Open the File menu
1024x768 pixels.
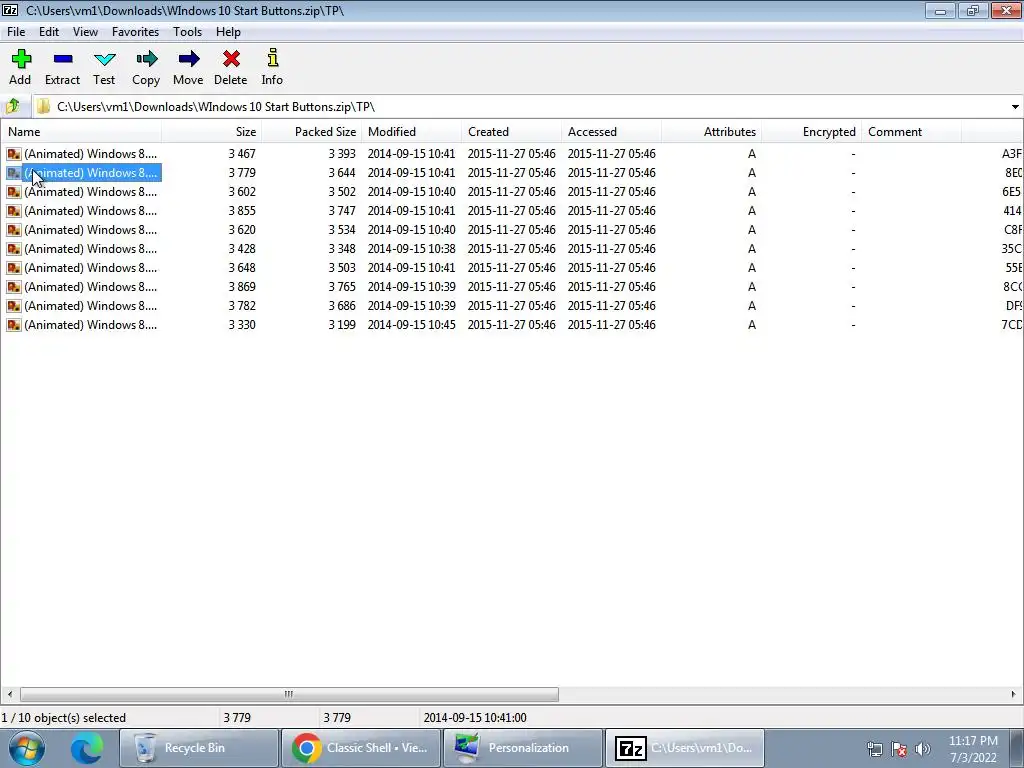[16, 31]
